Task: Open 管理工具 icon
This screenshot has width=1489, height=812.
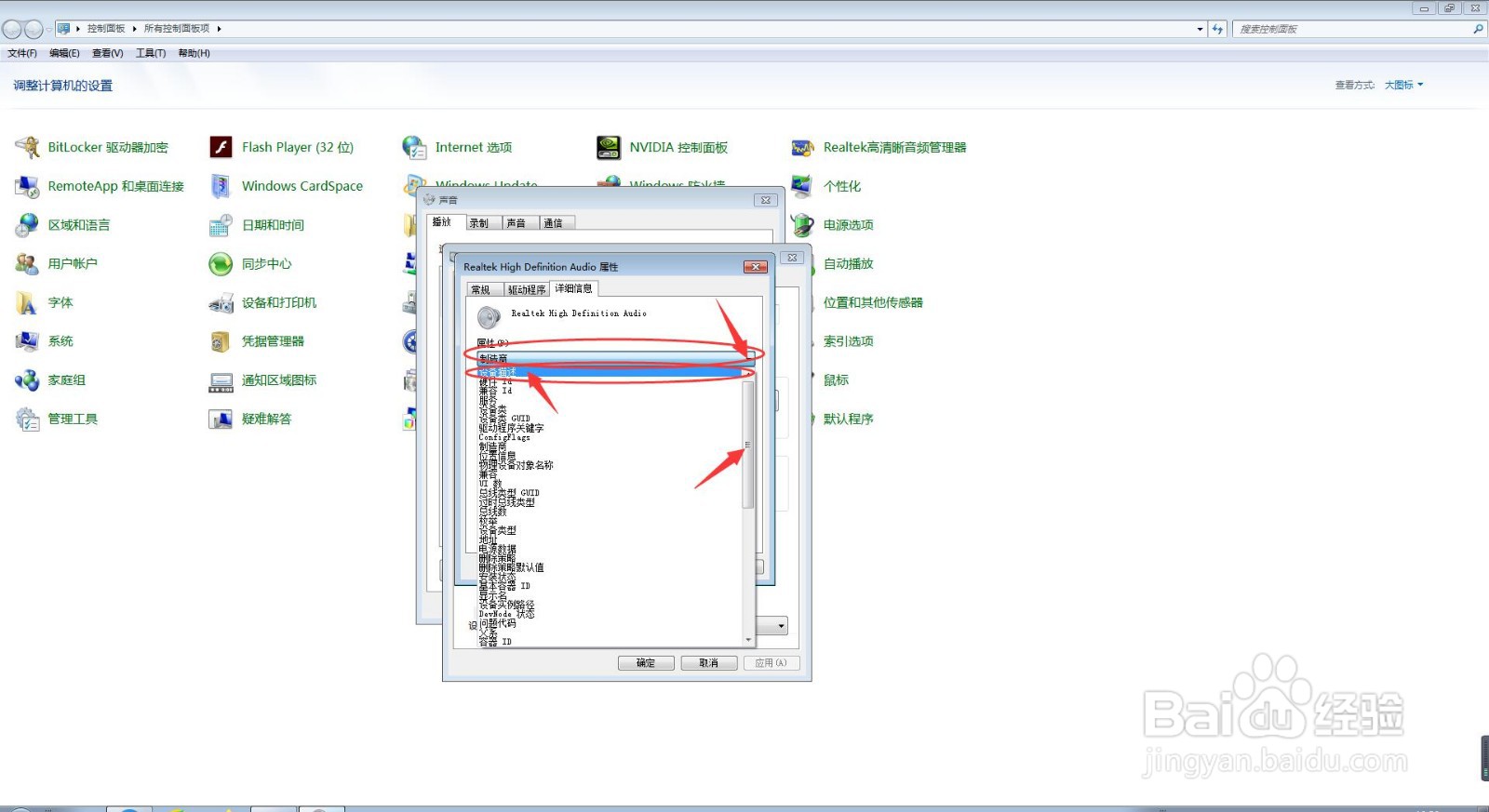Action: 27,419
